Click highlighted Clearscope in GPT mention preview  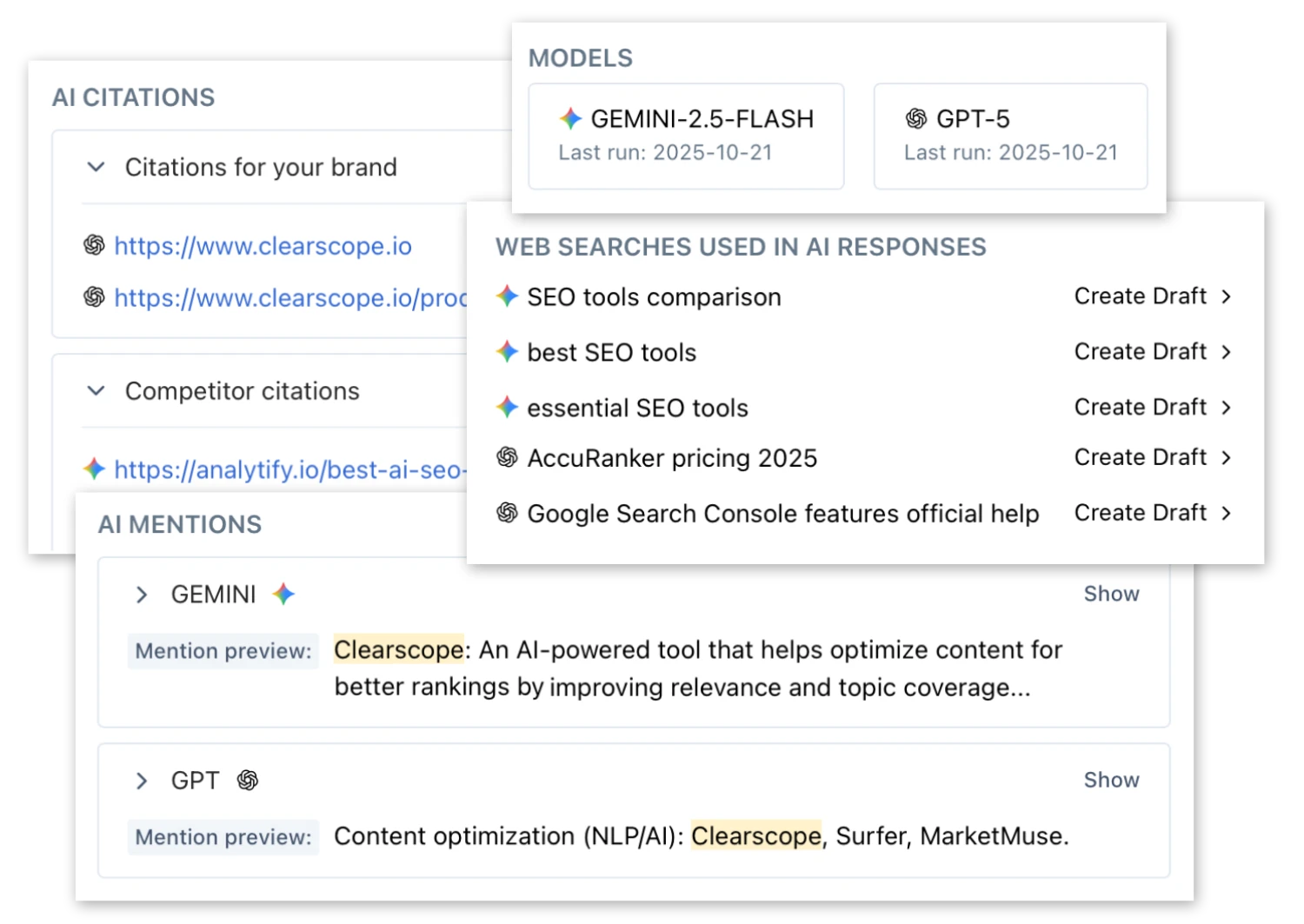pyautogui.click(x=756, y=835)
